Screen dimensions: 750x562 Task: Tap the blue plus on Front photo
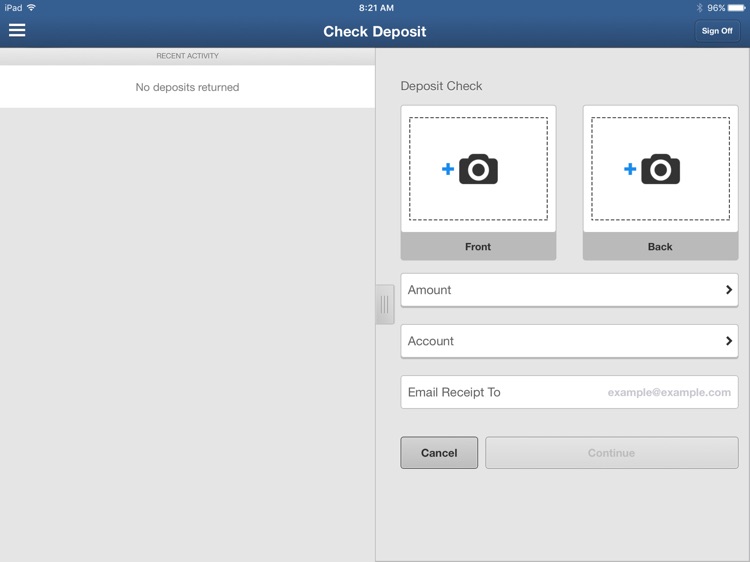pos(448,169)
